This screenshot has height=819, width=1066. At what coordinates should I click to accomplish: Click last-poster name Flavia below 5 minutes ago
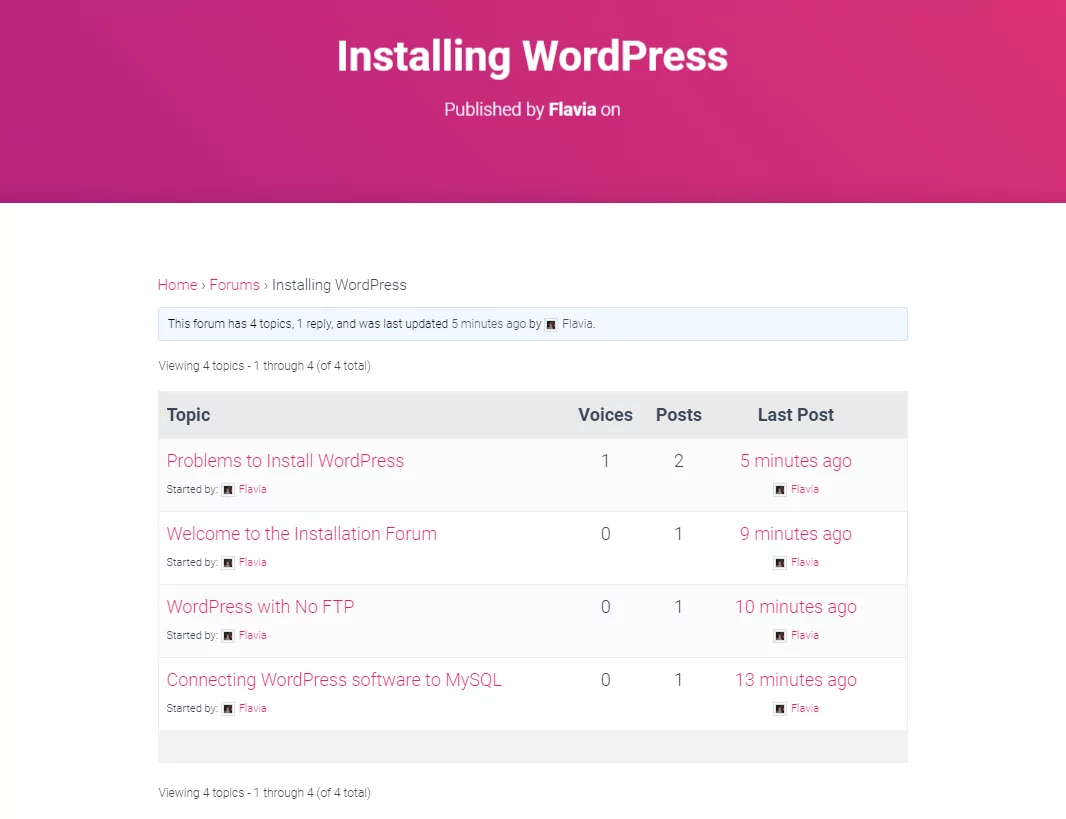point(805,489)
